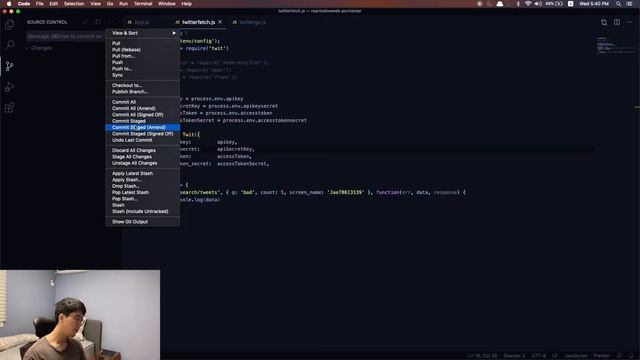The image size is (640, 360).
Task: Select the Source Control activity bar icon
Action: (x=9, y=66)
